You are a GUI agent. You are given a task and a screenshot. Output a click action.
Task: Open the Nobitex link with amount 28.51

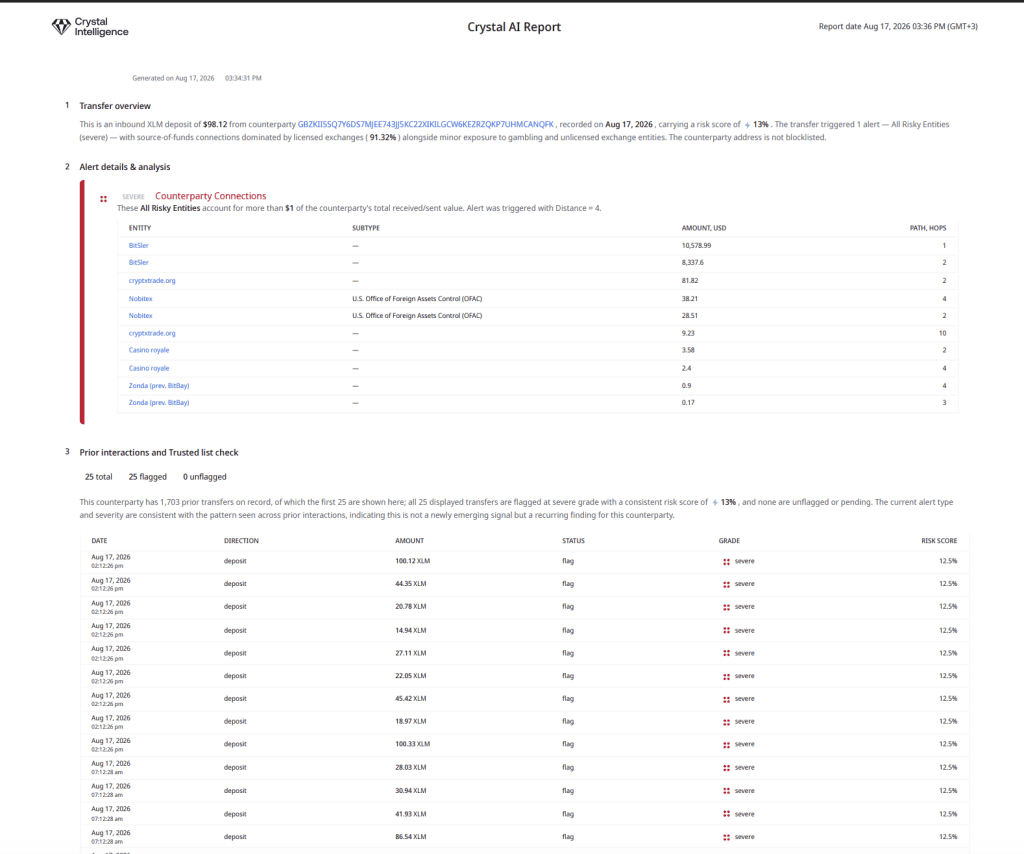coord(140,315)
